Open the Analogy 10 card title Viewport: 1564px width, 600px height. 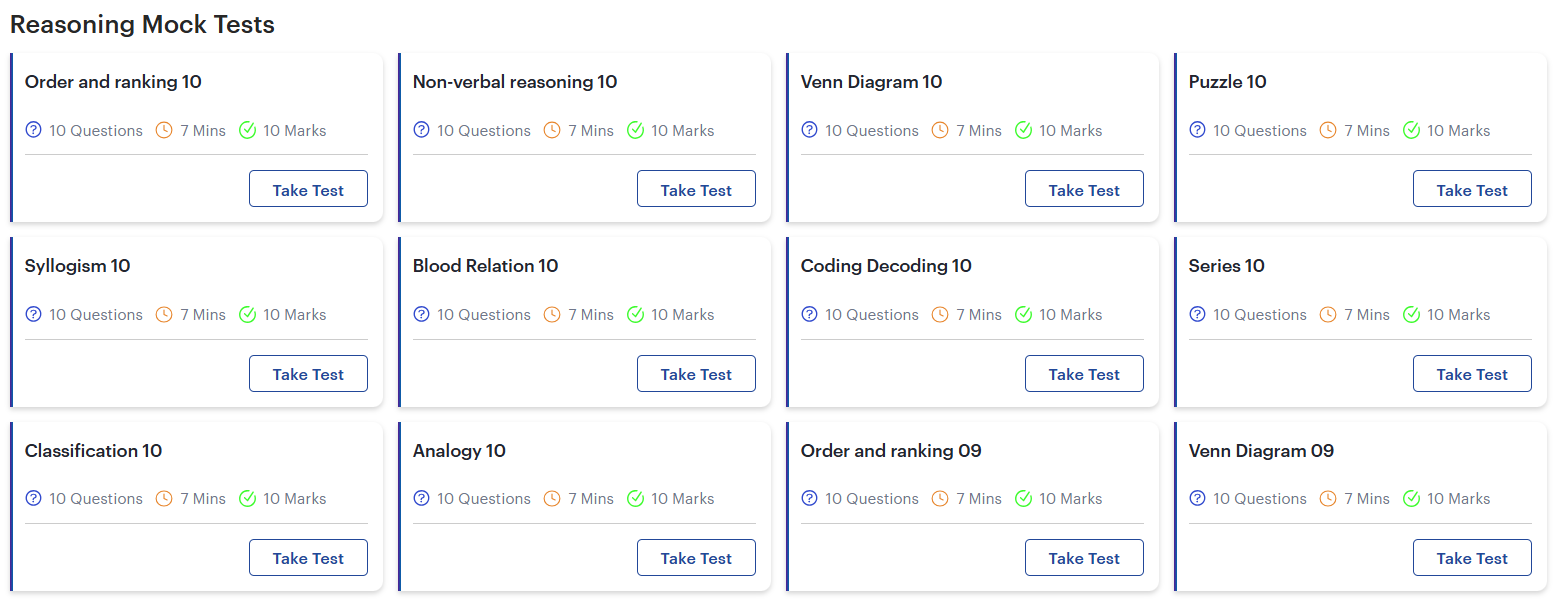(459, 451)
